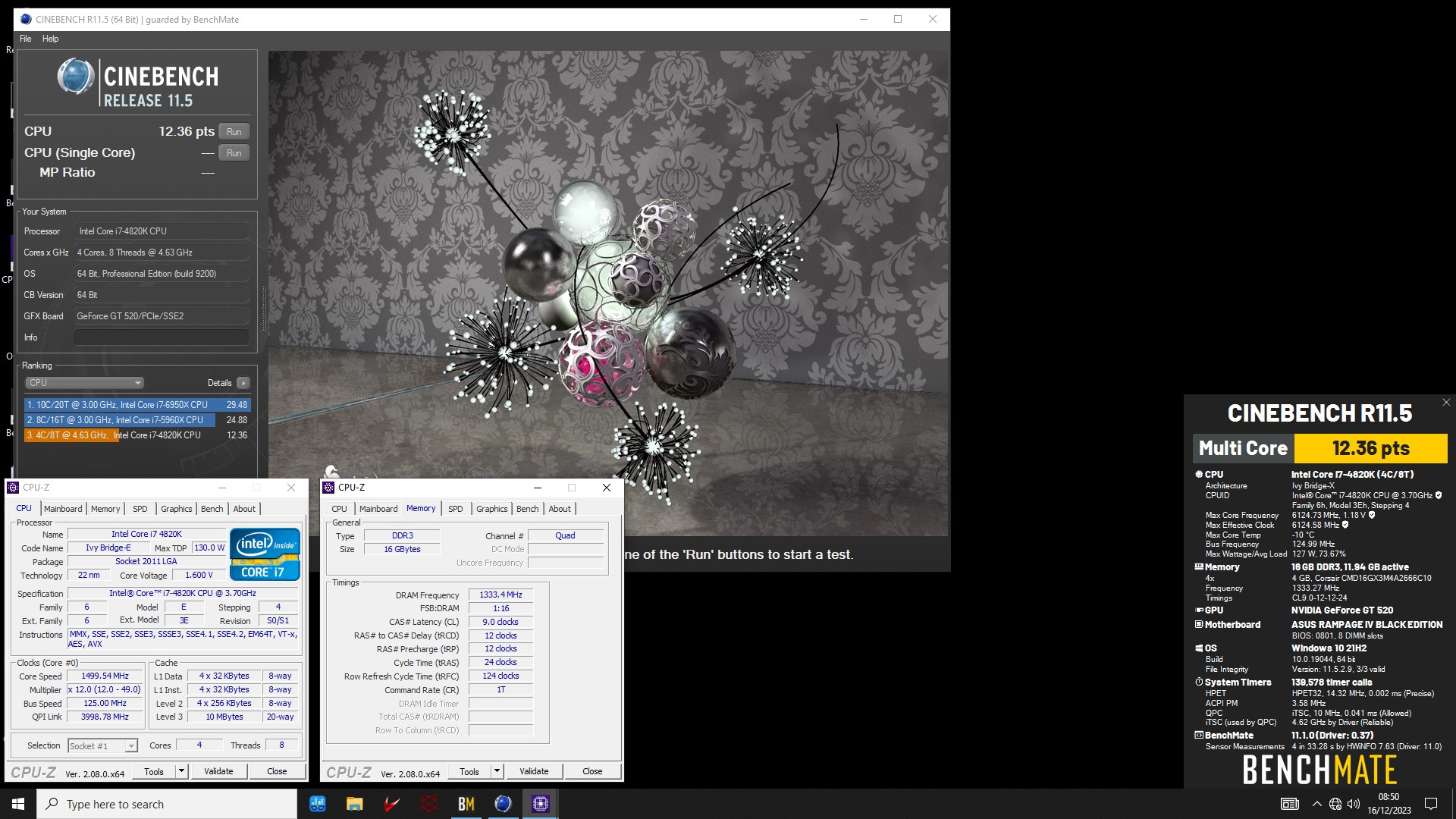Open the CPU ranking dropdown in Cinebench
This screenshot has height=819, width=1456.
[x=84, y=383]
